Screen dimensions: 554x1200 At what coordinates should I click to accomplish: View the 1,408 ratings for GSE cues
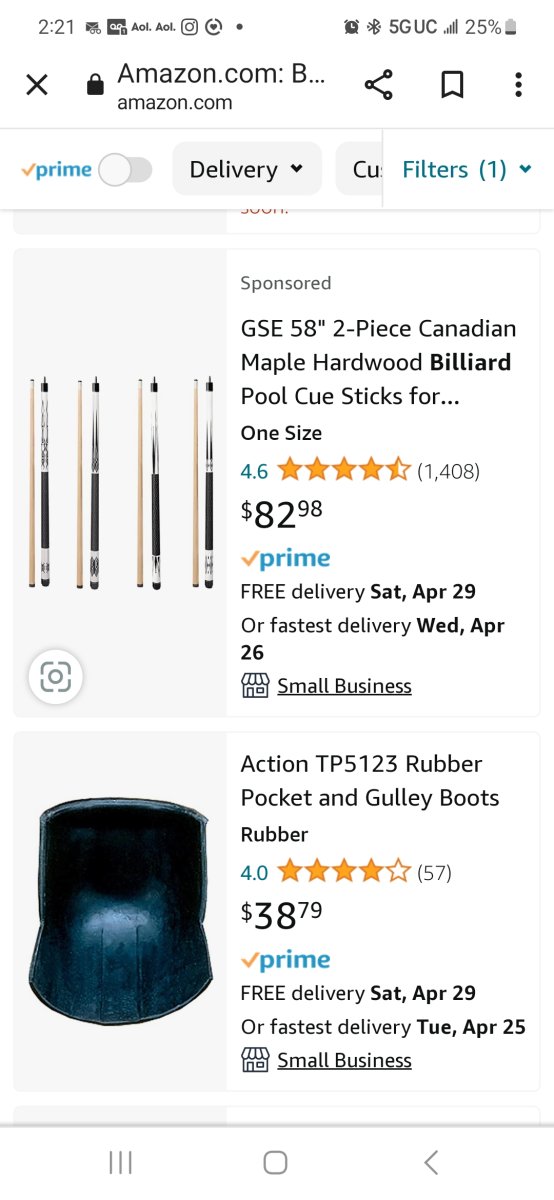coord(448,470)
